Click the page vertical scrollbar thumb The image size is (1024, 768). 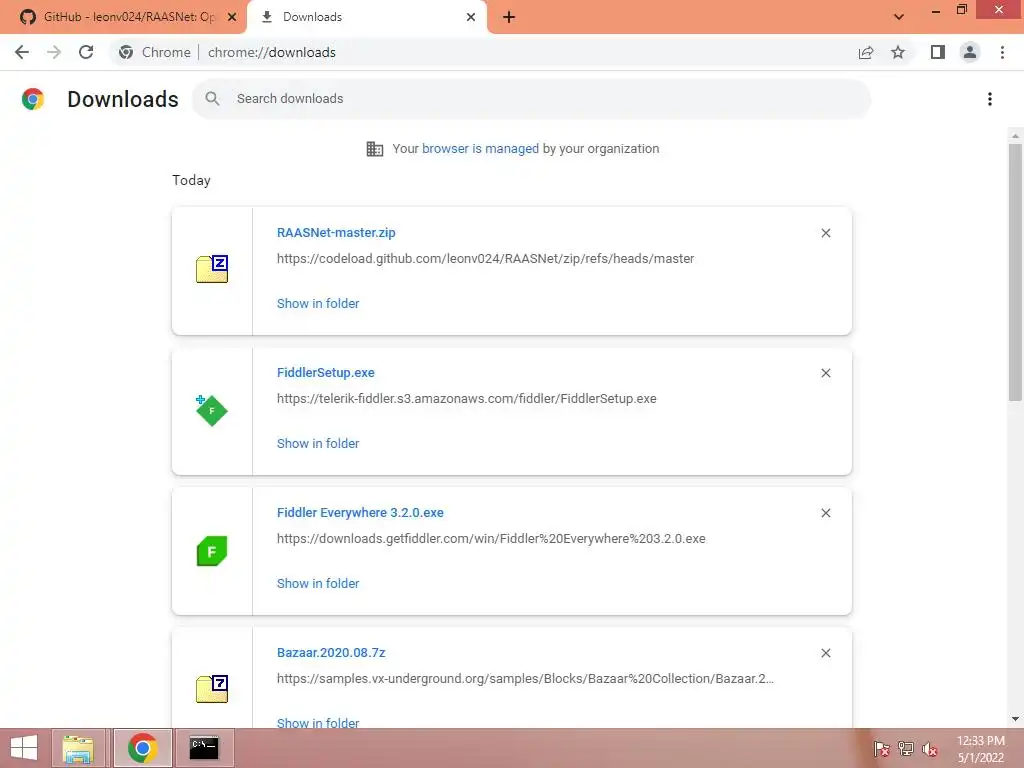[1015, 272]
